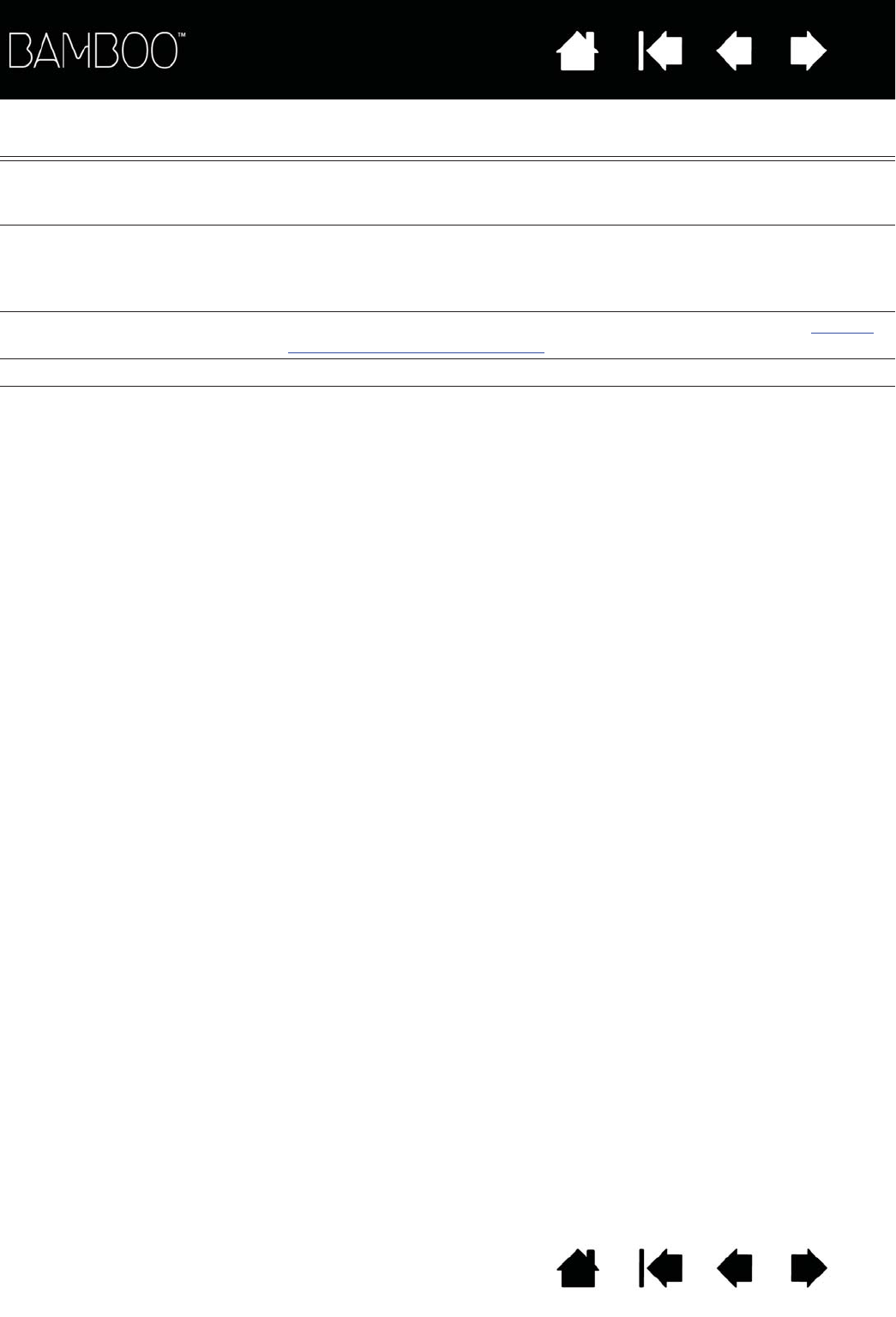This screenshot has height=1317, width=896.
Task: Click the footer right arrow for next page
Action: click(809, 1268)
